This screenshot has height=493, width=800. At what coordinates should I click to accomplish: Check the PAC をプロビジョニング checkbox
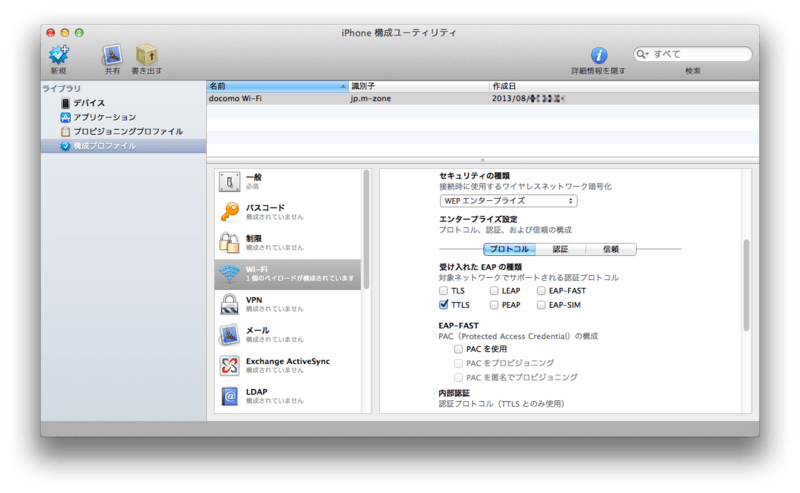[458, 363]
